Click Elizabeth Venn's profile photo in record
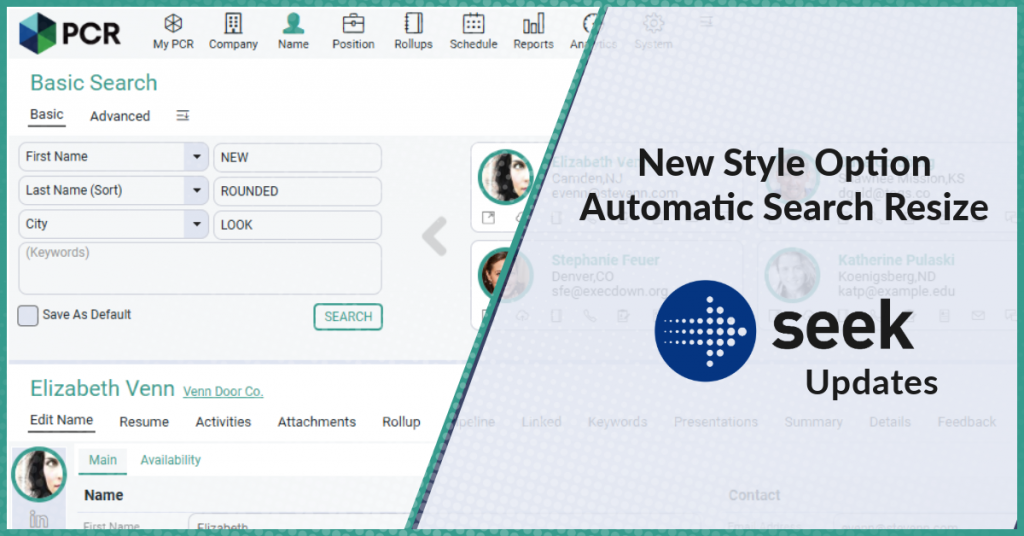This screenshot has width=1024, height=536. pos(39,475)
